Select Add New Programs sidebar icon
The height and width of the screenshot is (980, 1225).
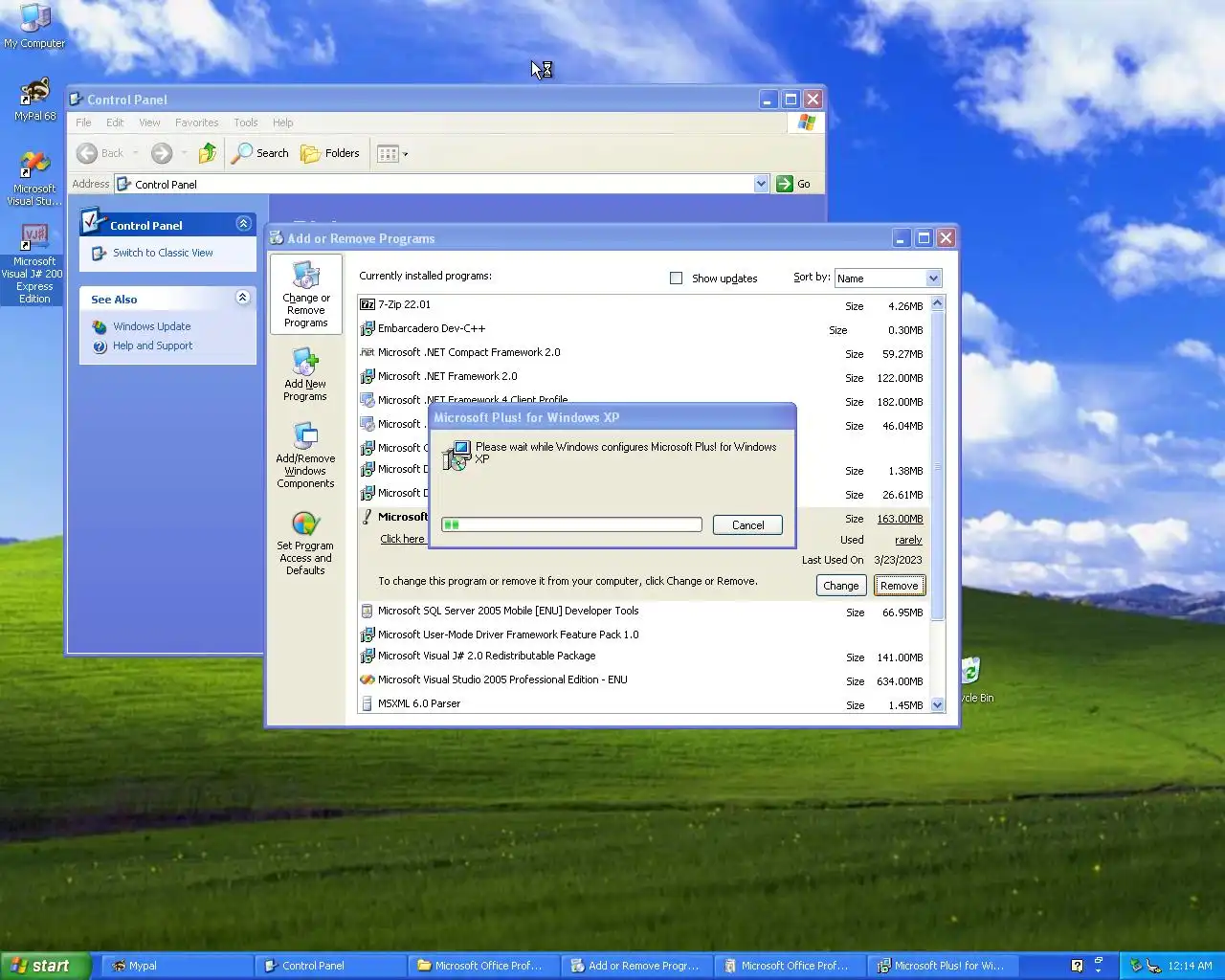pos(305,374)
